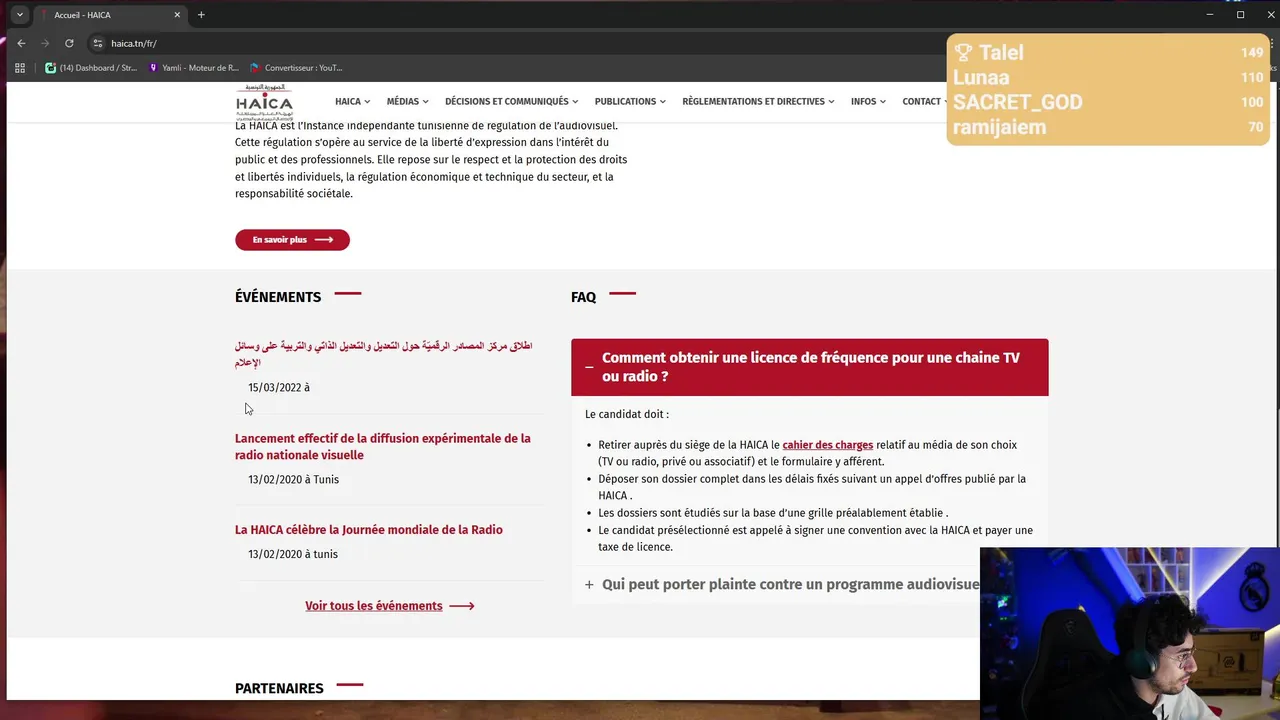Open the site information icon beside URL
This screenshot has height=720, width=1280.
tap(97, 43)
